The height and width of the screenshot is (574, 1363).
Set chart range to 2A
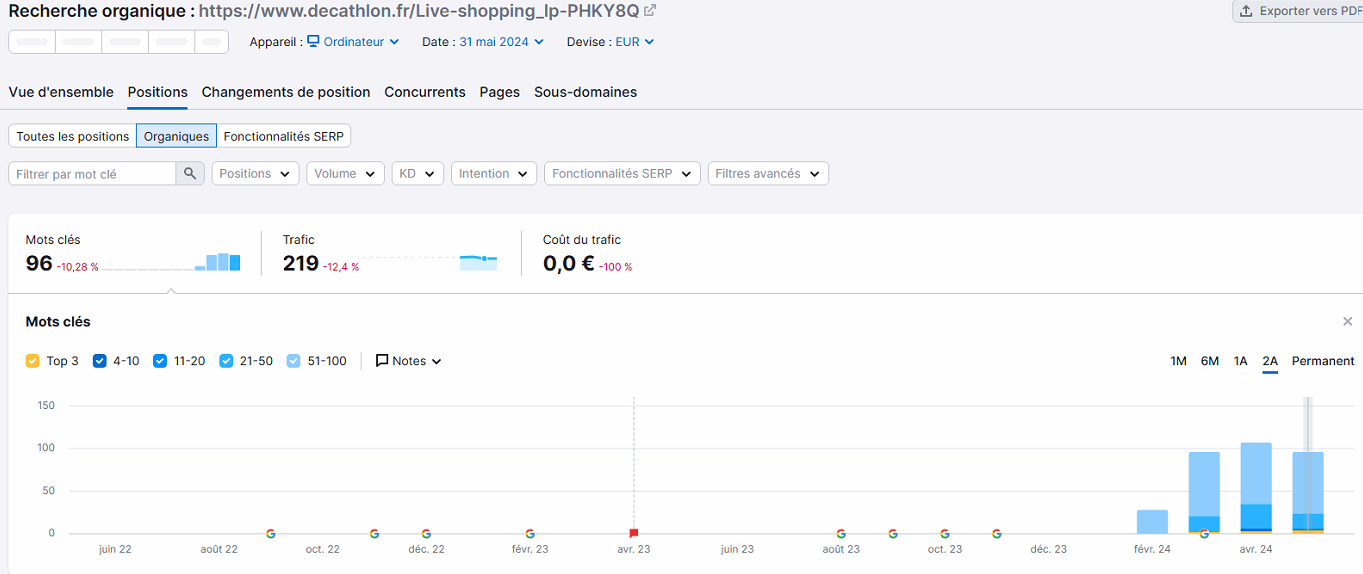coord(1270,361)
